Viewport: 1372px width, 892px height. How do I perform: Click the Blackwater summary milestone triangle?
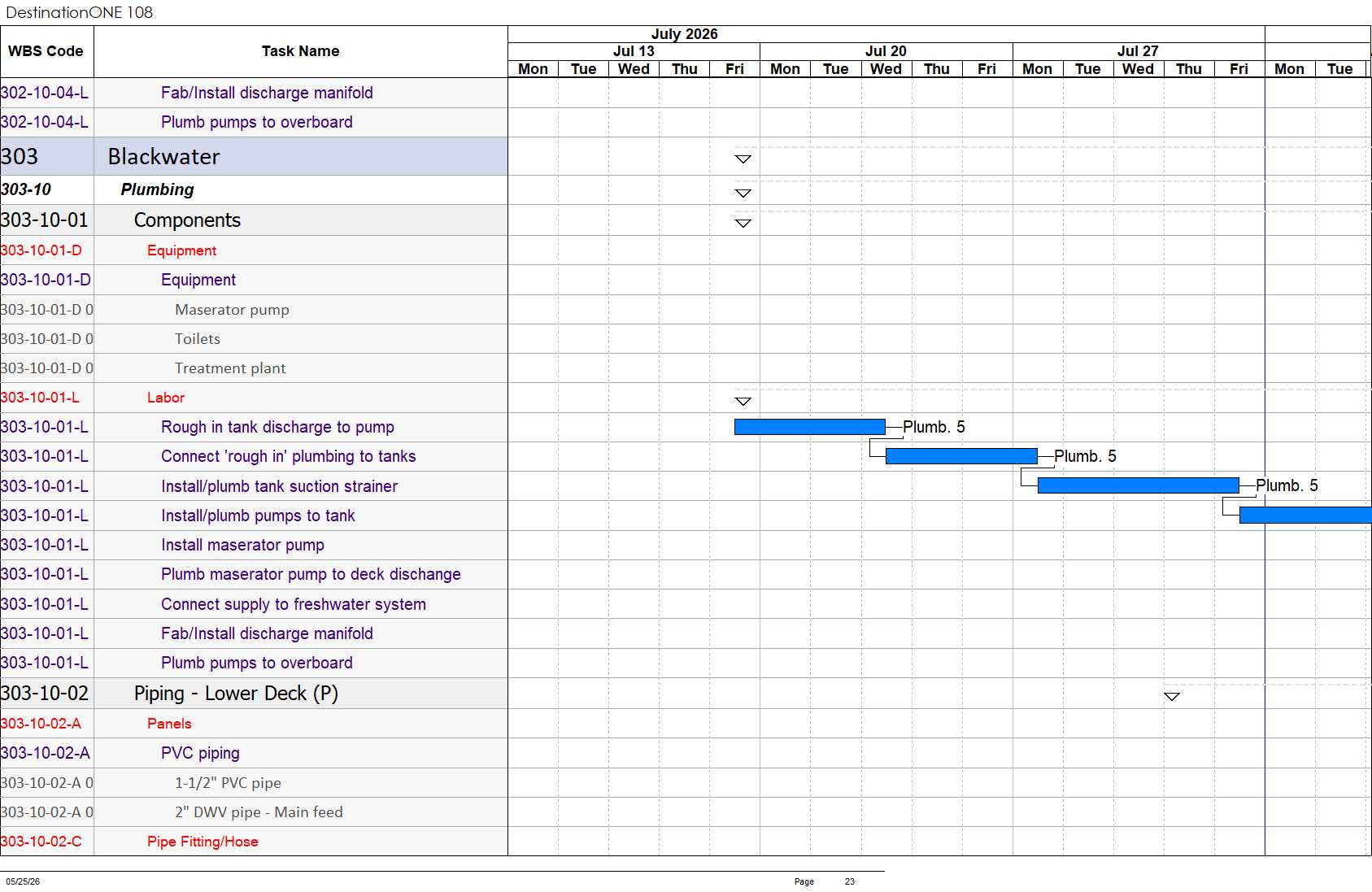[743, 159]
